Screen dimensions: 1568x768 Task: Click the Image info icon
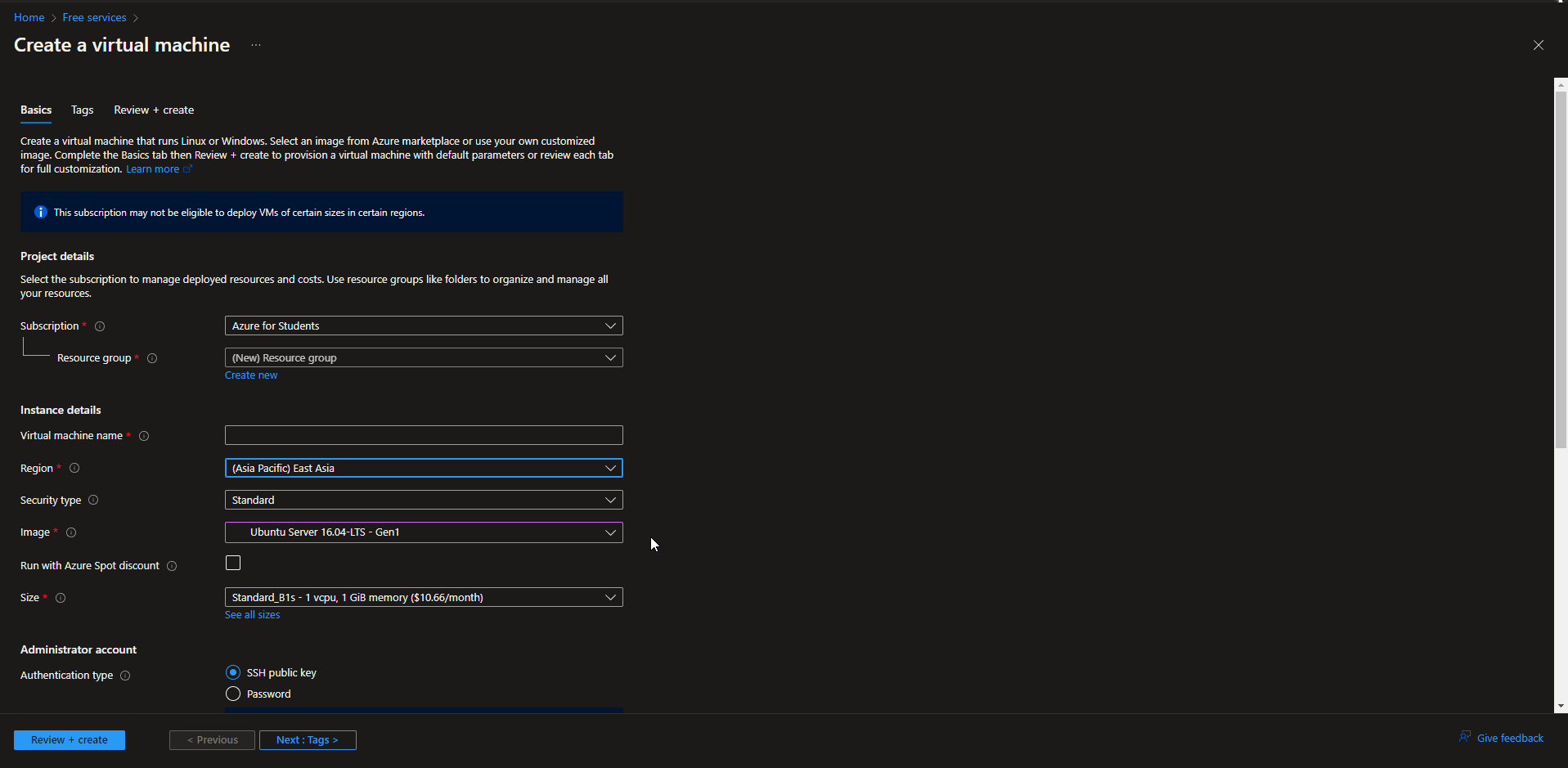point(71,532)
